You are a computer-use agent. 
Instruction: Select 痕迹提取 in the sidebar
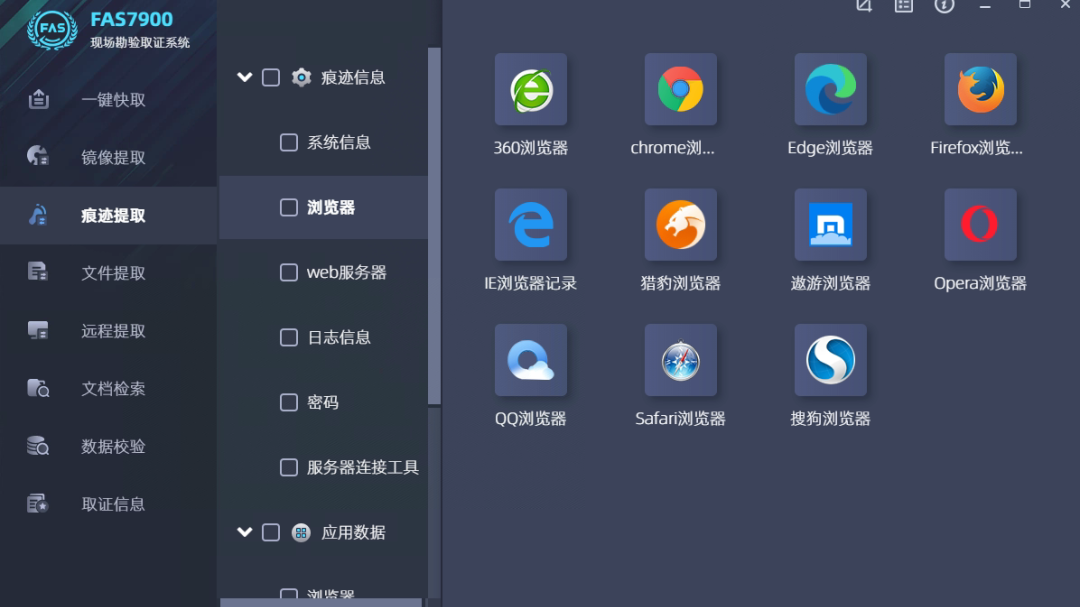109,215
